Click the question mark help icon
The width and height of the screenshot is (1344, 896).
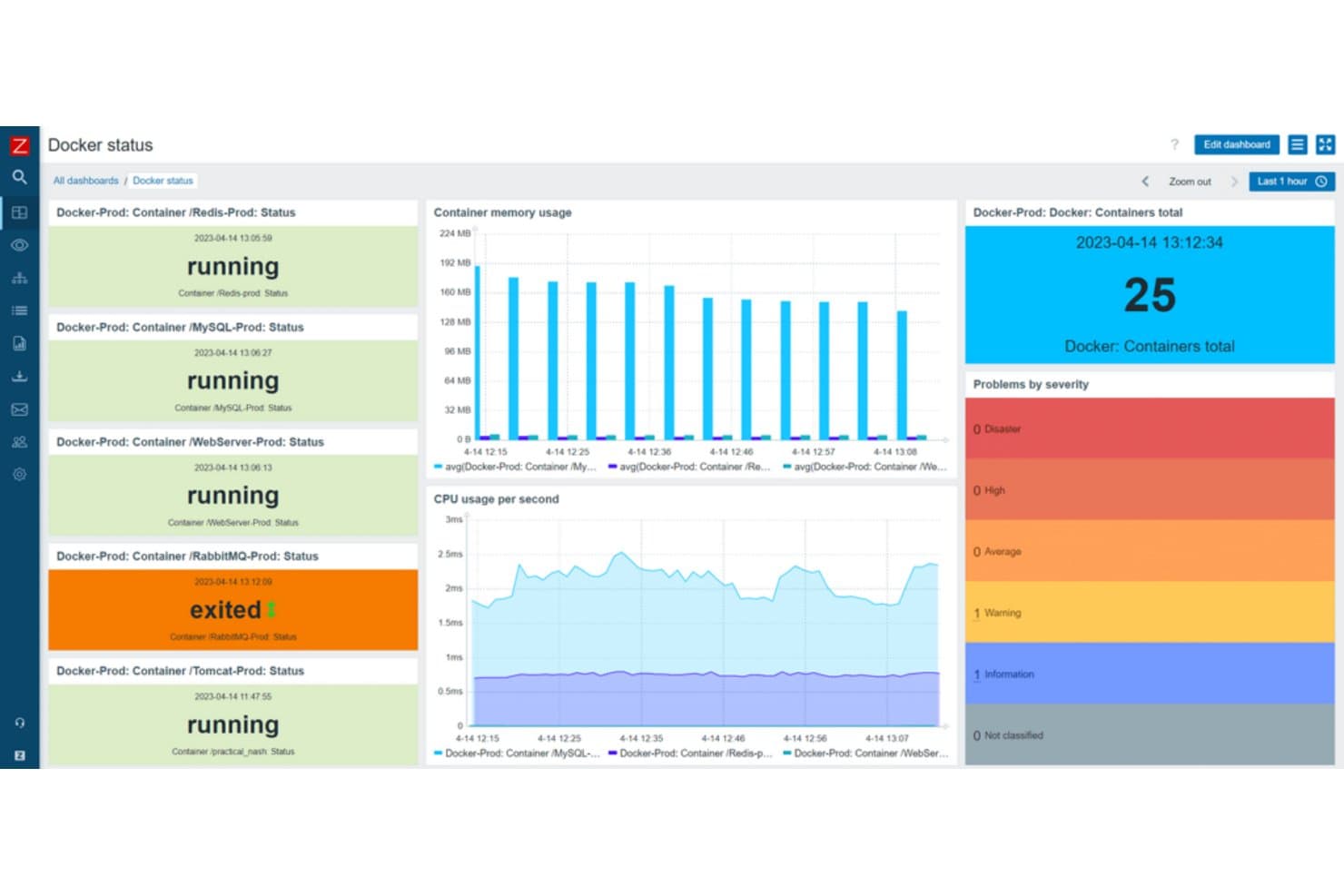point(1174,144)
